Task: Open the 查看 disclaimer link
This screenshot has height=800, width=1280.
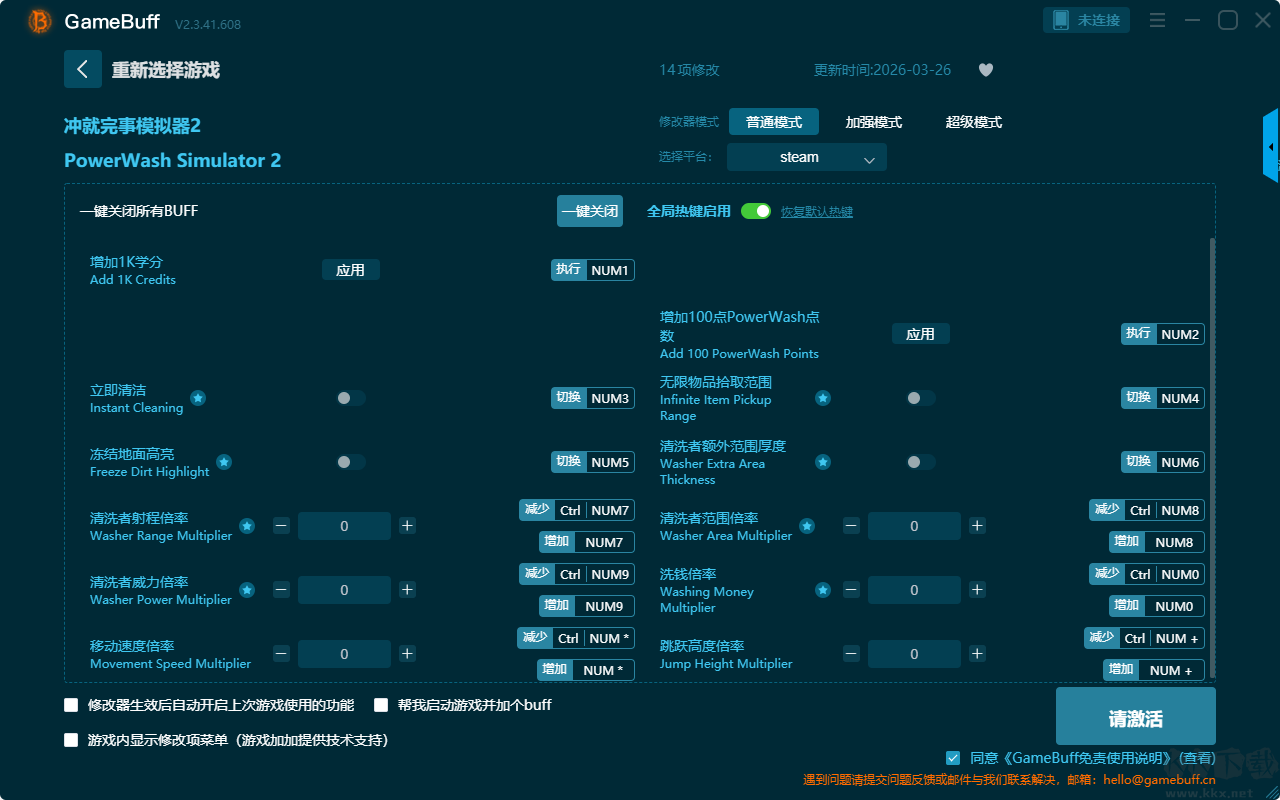Action: pos(1198,758)
